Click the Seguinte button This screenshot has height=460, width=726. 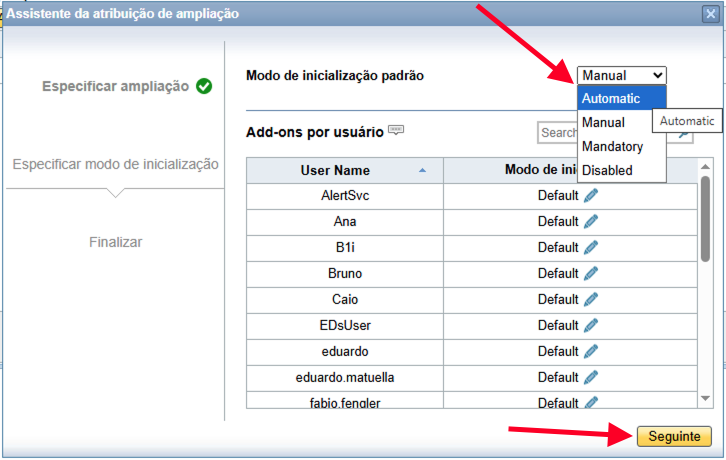[x=673, y=437]
